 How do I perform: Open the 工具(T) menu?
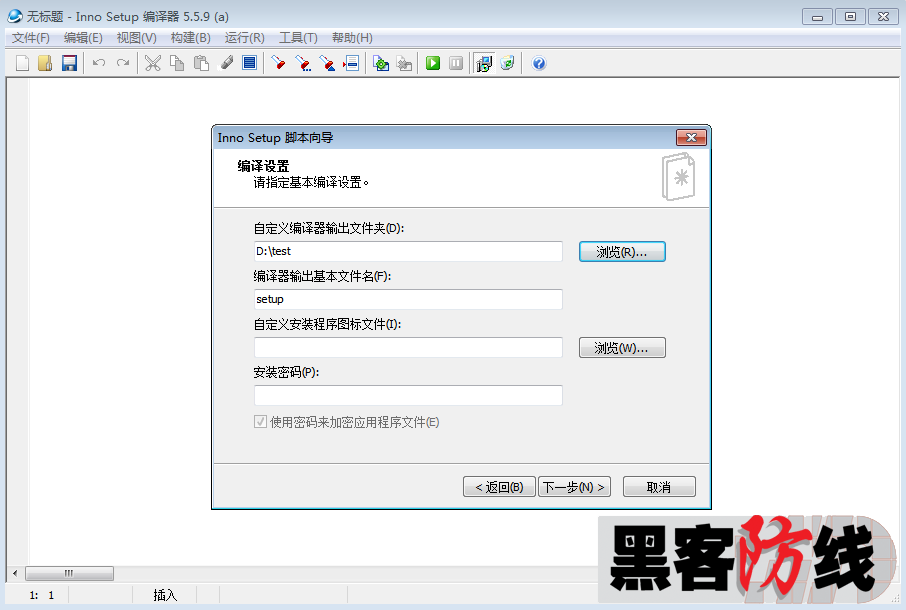tap(298, 38)
